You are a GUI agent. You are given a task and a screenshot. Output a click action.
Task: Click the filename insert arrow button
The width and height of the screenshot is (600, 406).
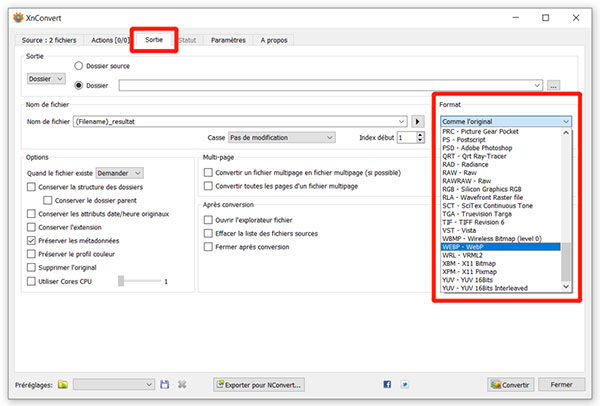[x=417, y=122]
